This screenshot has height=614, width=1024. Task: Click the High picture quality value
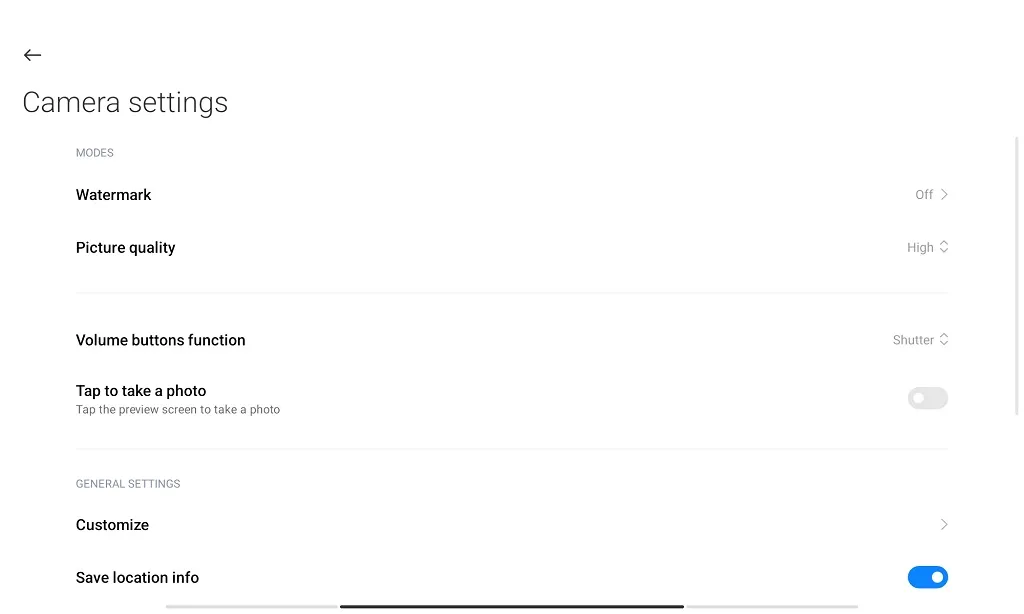click(x=918, y=247)
